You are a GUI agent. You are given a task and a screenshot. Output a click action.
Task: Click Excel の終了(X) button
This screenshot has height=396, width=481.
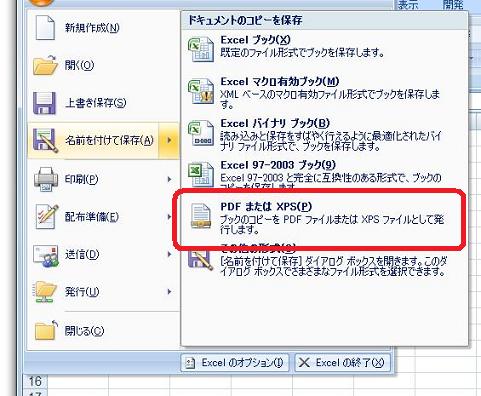pyautogui.click(x=342, y=362)
